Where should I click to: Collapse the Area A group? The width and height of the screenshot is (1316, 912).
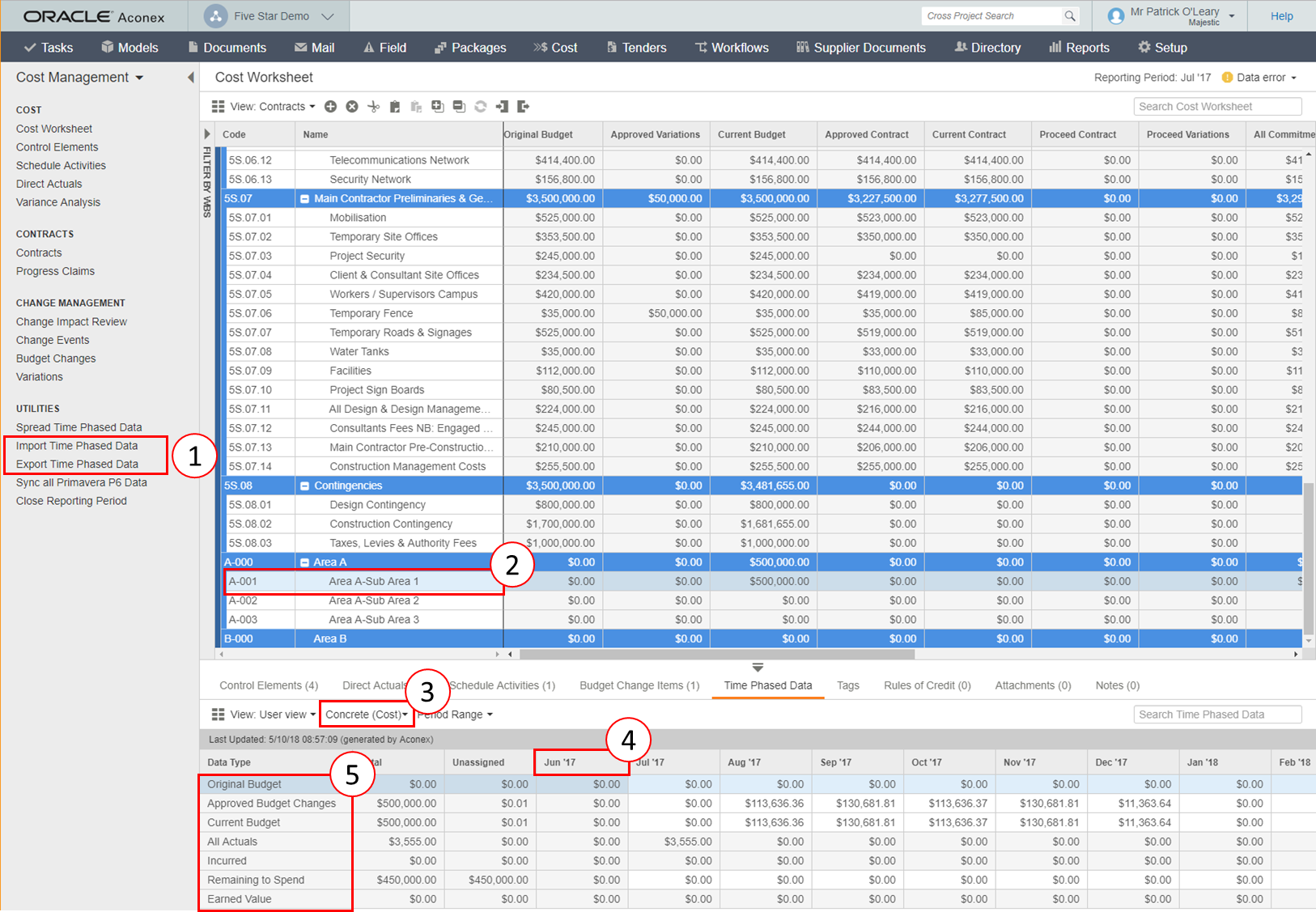coord(304,562)
